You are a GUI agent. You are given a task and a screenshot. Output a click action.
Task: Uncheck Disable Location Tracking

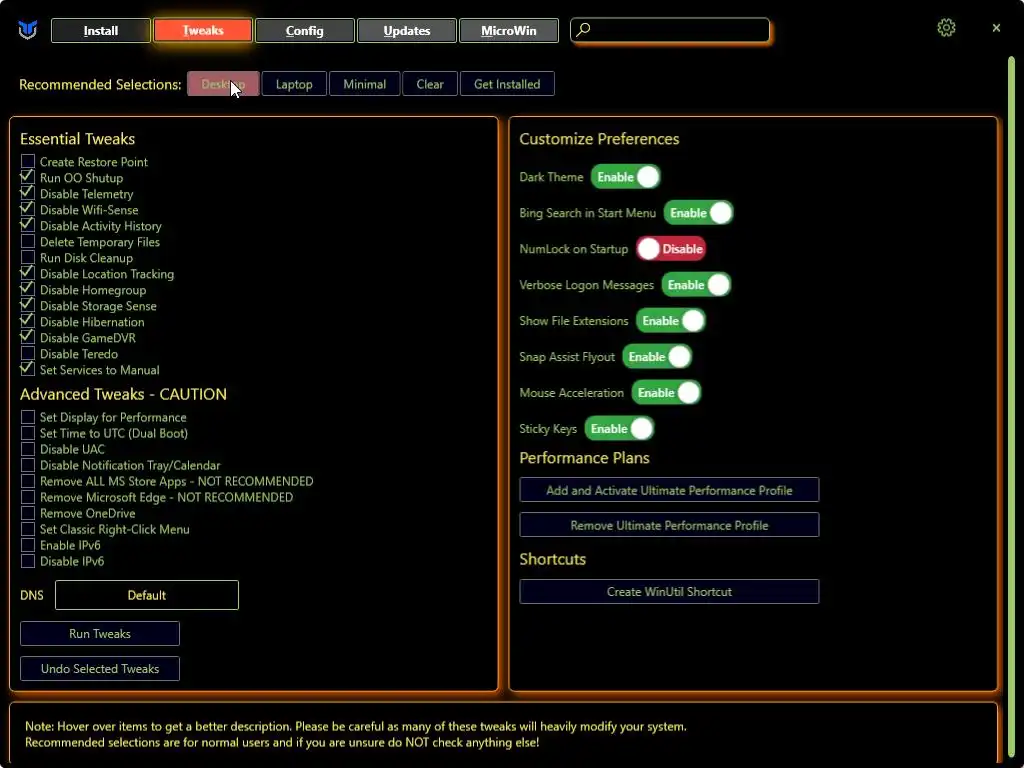pyautogui.click(x=27, y=274)
